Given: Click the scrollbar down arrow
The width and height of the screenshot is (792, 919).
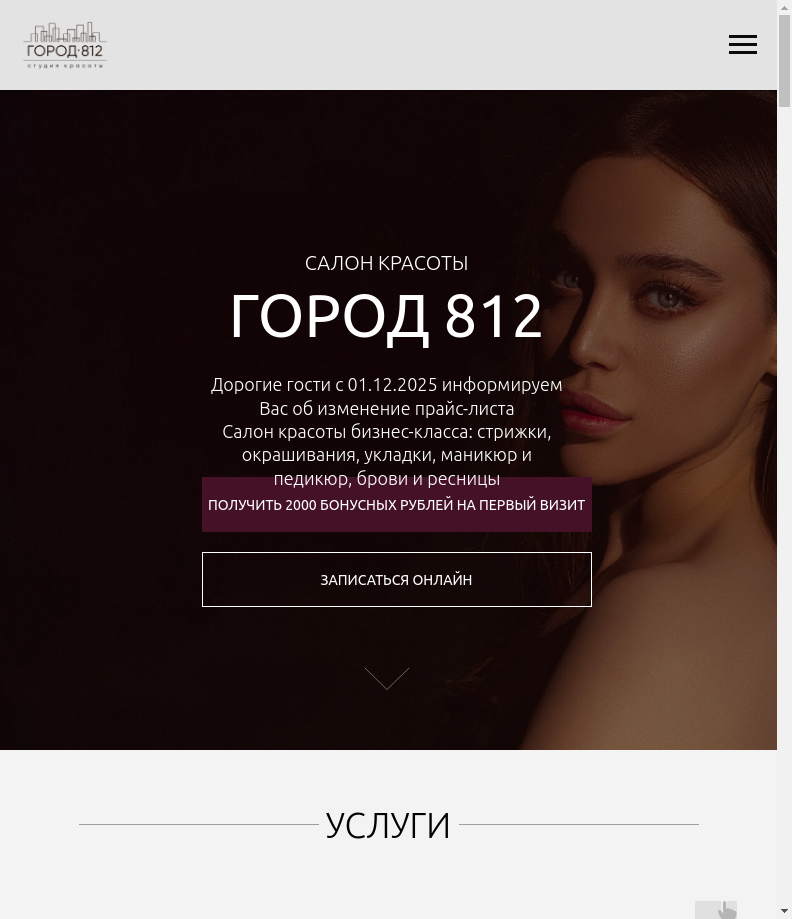Looking at the screenshot, I should tap(784, 911).
